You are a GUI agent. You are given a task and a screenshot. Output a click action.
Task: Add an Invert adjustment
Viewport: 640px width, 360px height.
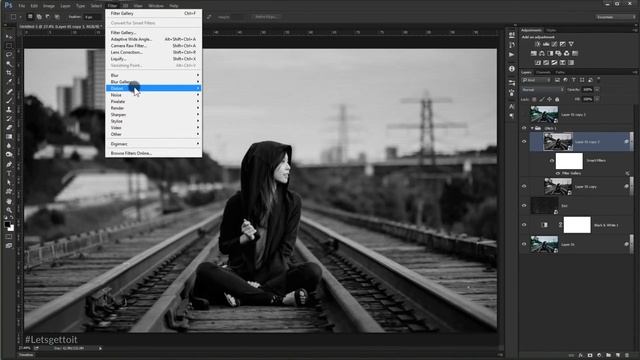click(538, 63)
